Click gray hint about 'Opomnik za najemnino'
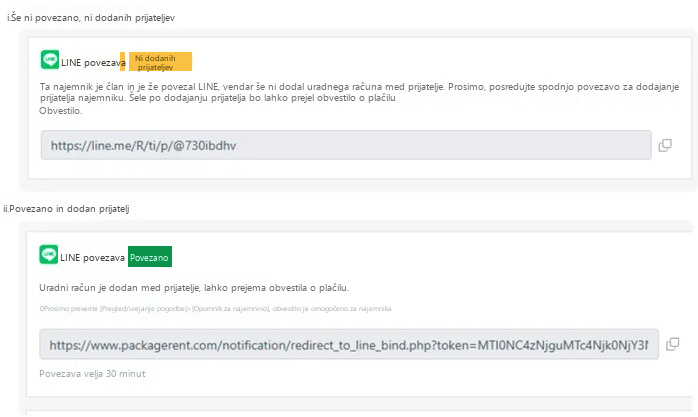The width and height of the screenshot is (698, 417). click(215, 308)
